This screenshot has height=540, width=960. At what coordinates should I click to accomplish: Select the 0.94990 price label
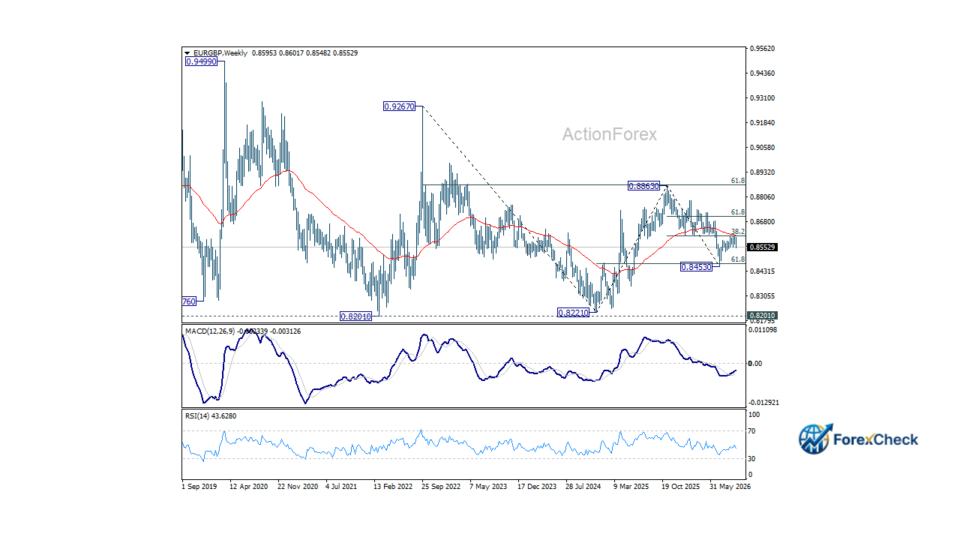click(x=201, y=62)
